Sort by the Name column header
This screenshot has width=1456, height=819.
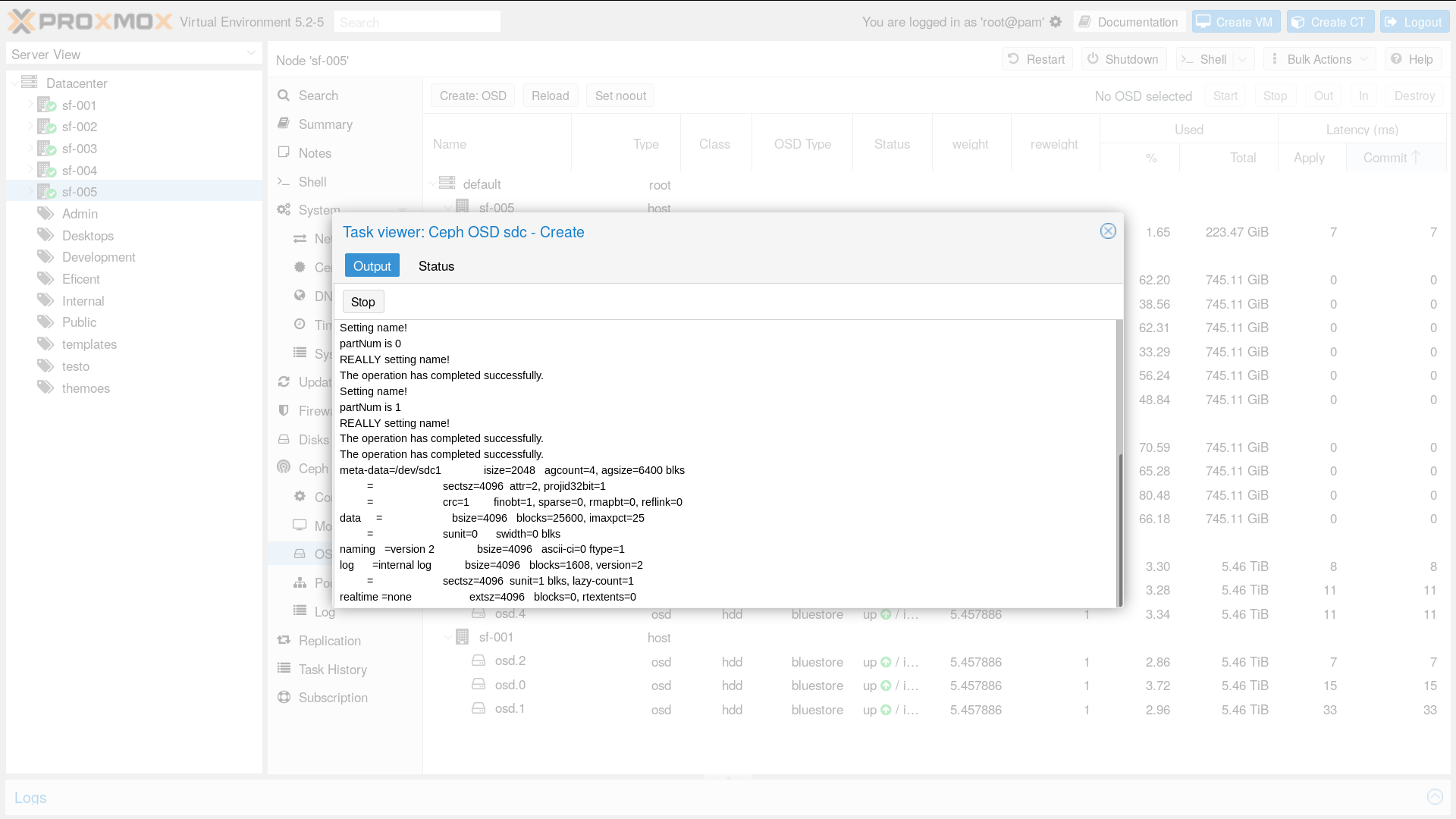click(497, 143)
